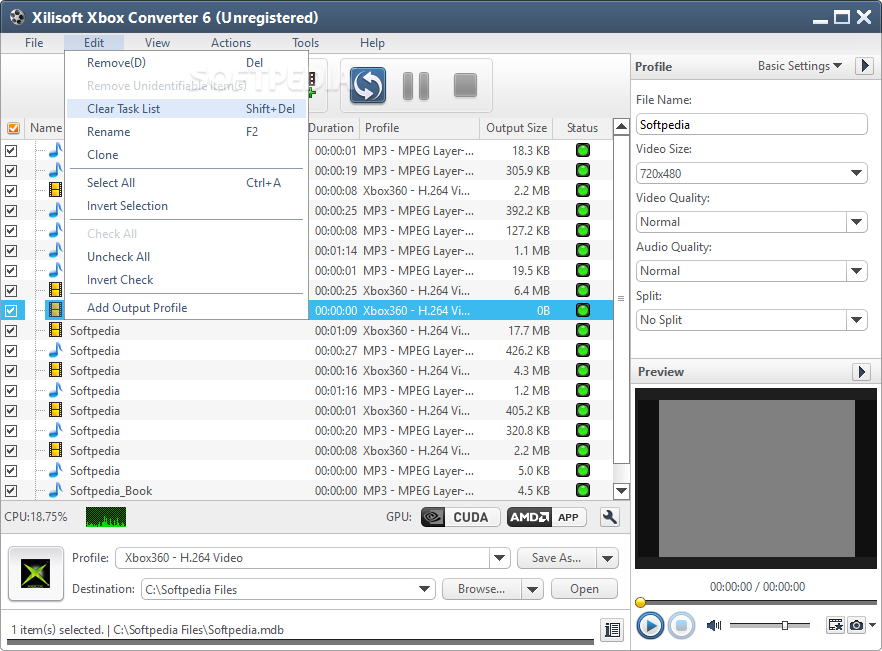Open the Video Size 720x480 dropdown
The width and height of the screenshot is (882, 651).
[856, 173]
